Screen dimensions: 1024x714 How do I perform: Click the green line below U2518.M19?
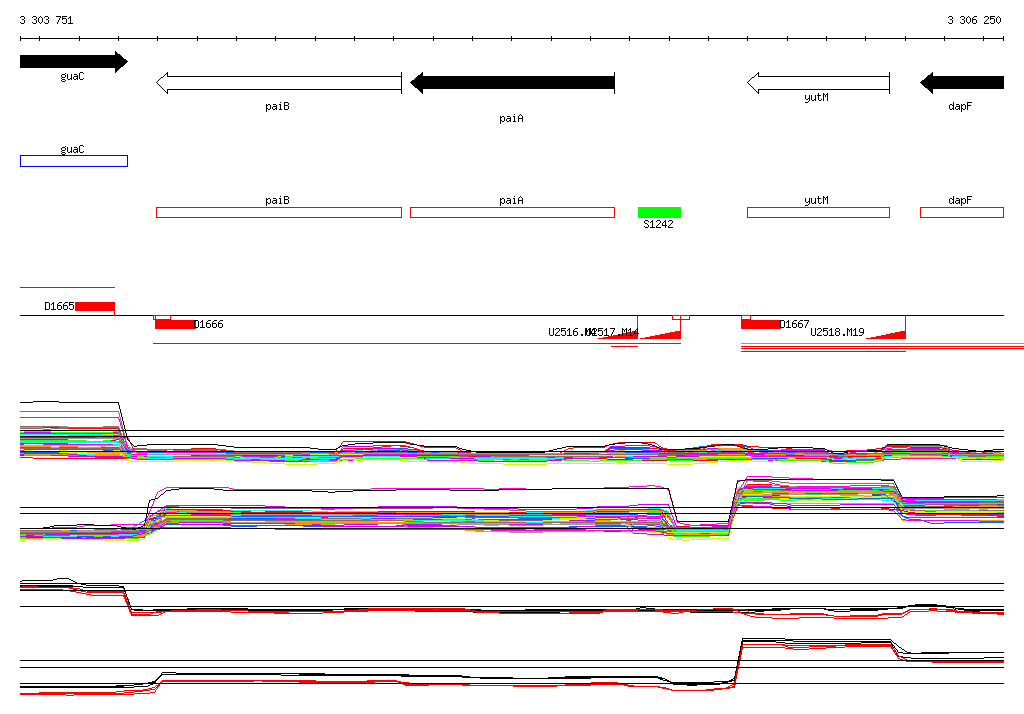(x=882, y=344)
